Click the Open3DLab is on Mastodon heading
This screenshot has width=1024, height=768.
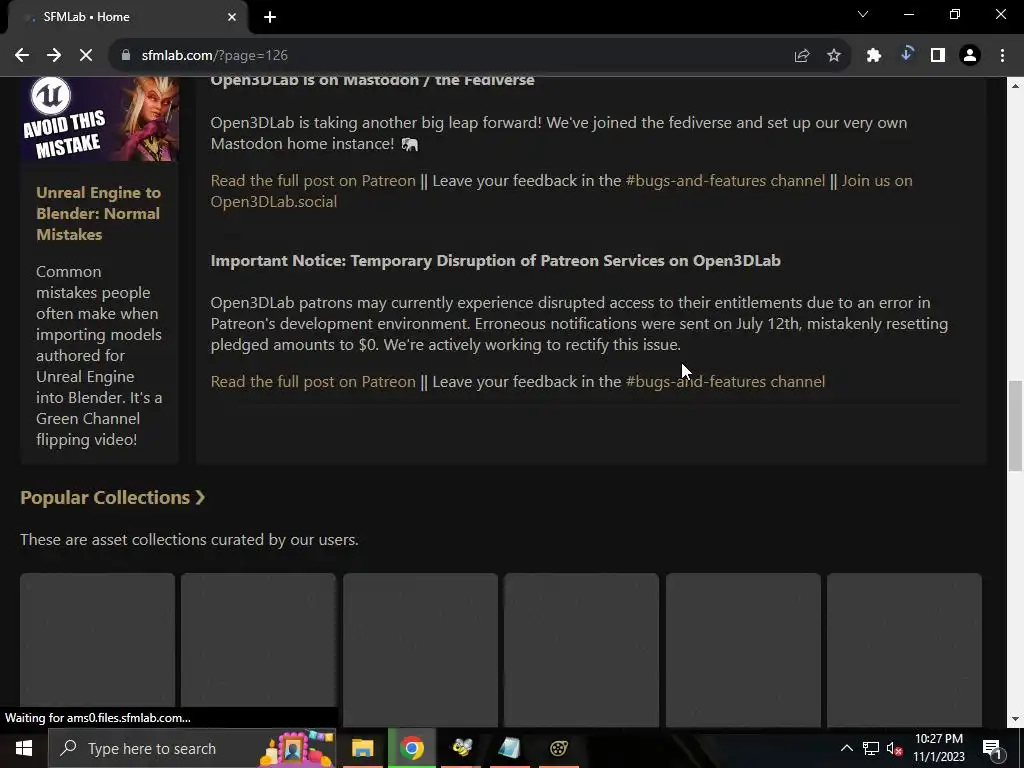pos(372,80)
